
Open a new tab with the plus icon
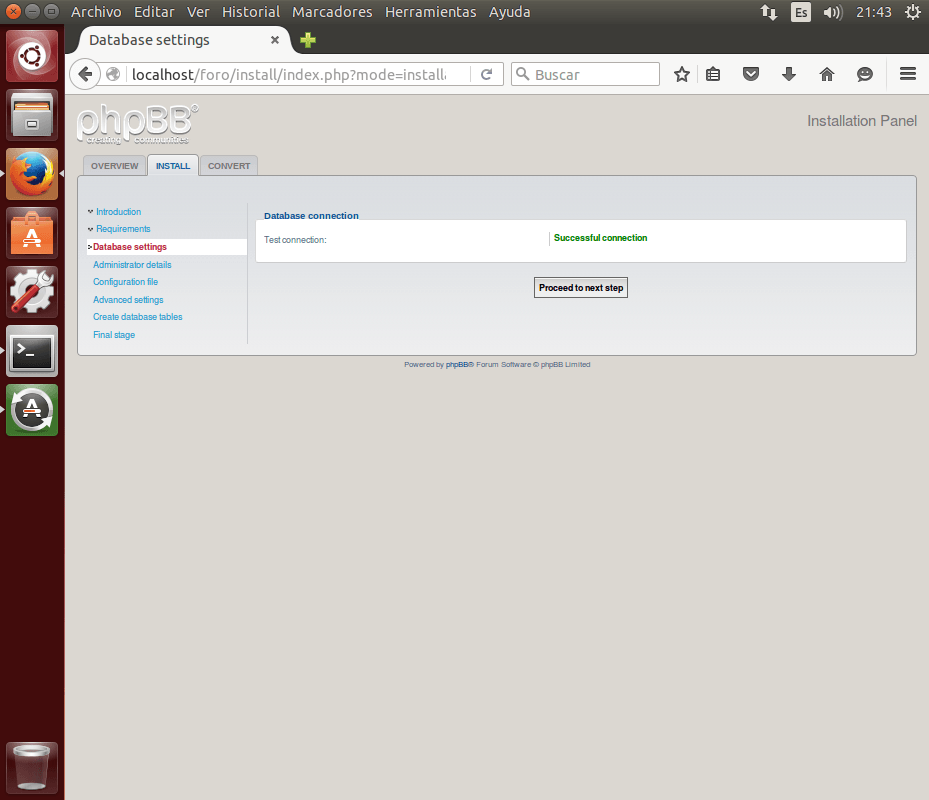coord(307,40)
